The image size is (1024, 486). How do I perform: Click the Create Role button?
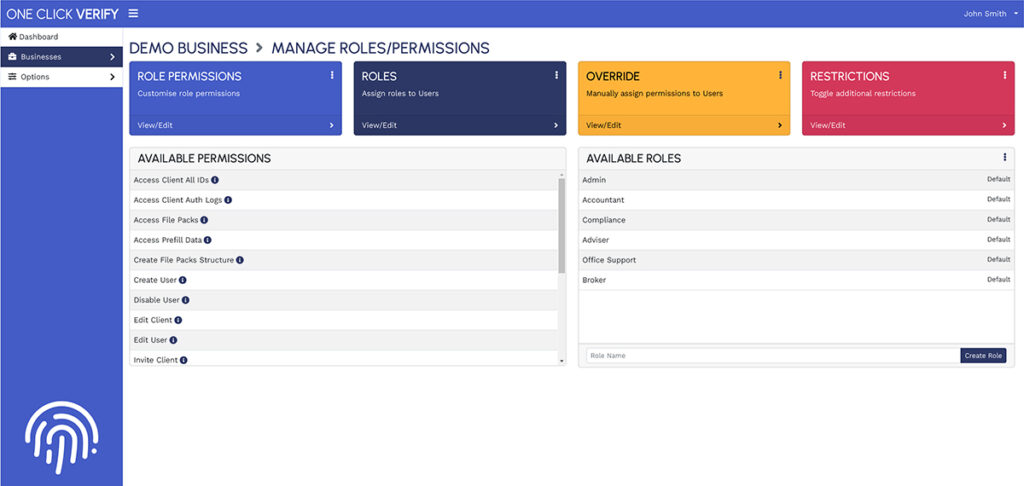[983, 355]
